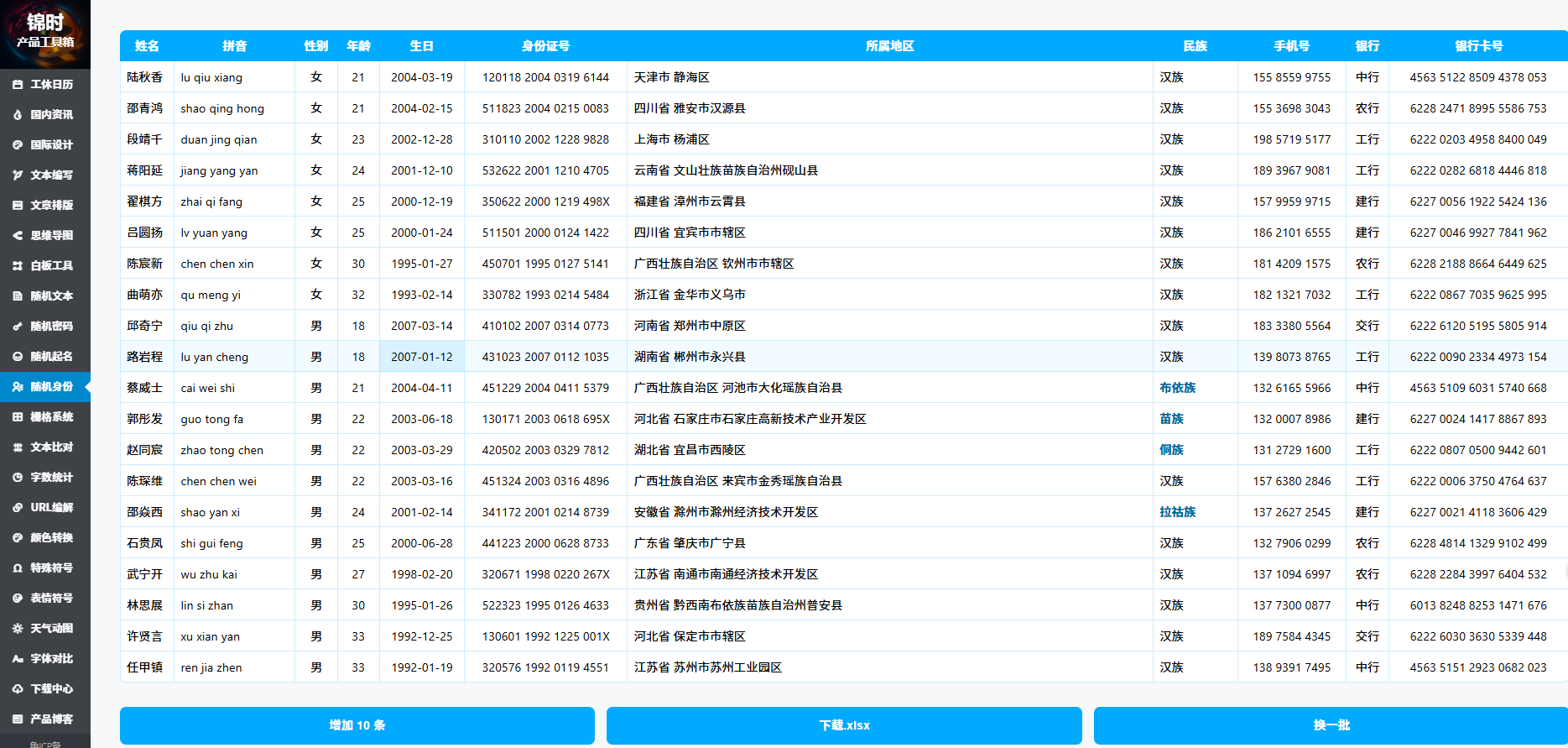Click the 增加 10 条 button
Screen dimensions: 1568x748
coord(357,725)
